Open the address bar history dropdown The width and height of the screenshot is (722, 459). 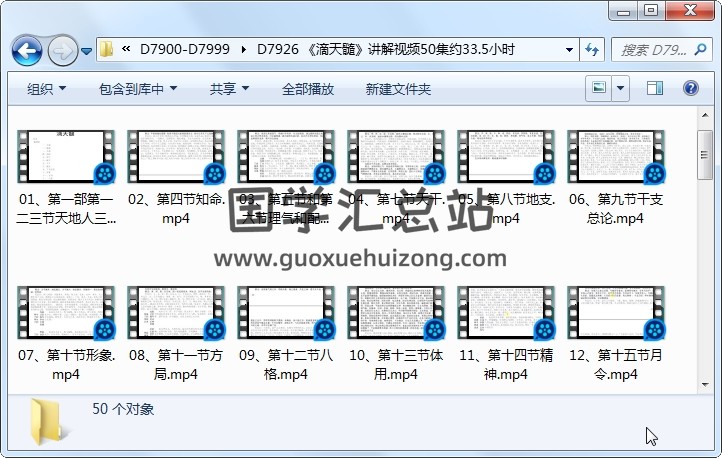(x=569, y=50)
